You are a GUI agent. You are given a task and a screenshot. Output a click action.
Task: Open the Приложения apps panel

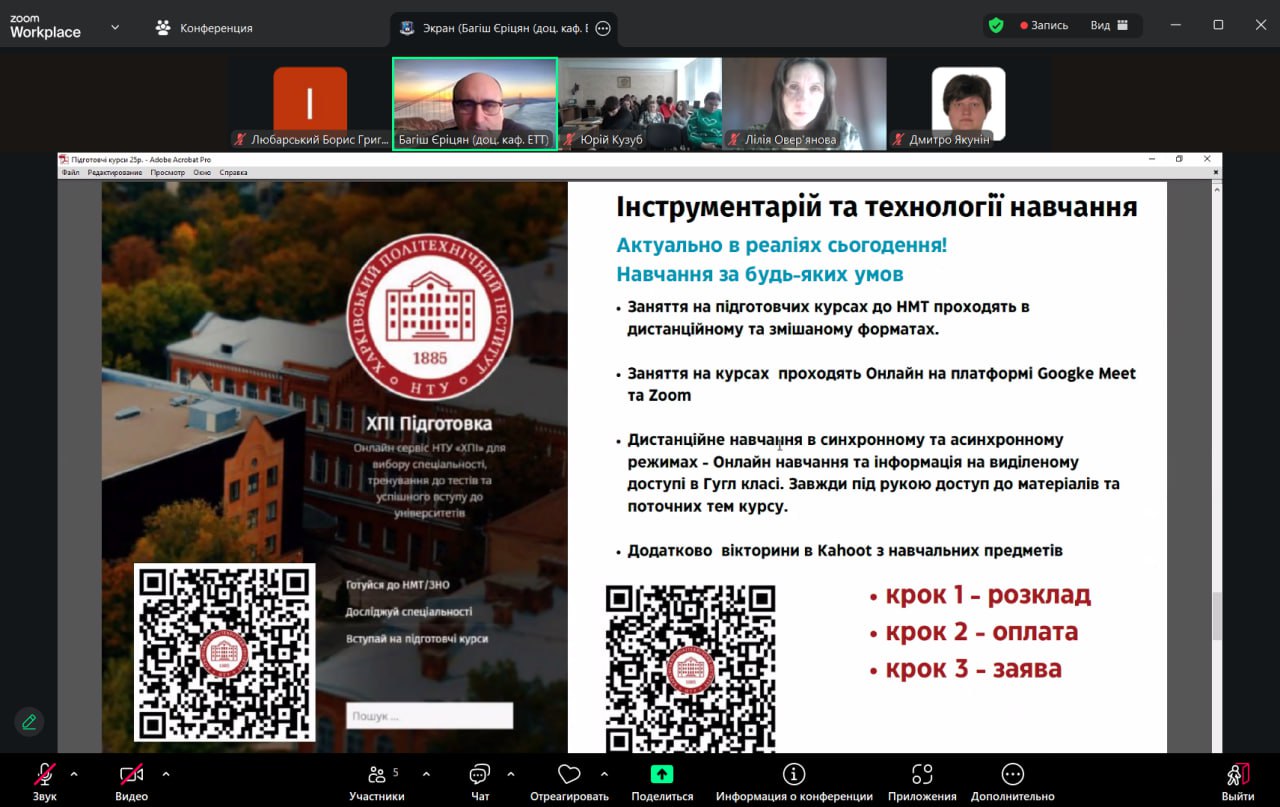tap(922, 781)
